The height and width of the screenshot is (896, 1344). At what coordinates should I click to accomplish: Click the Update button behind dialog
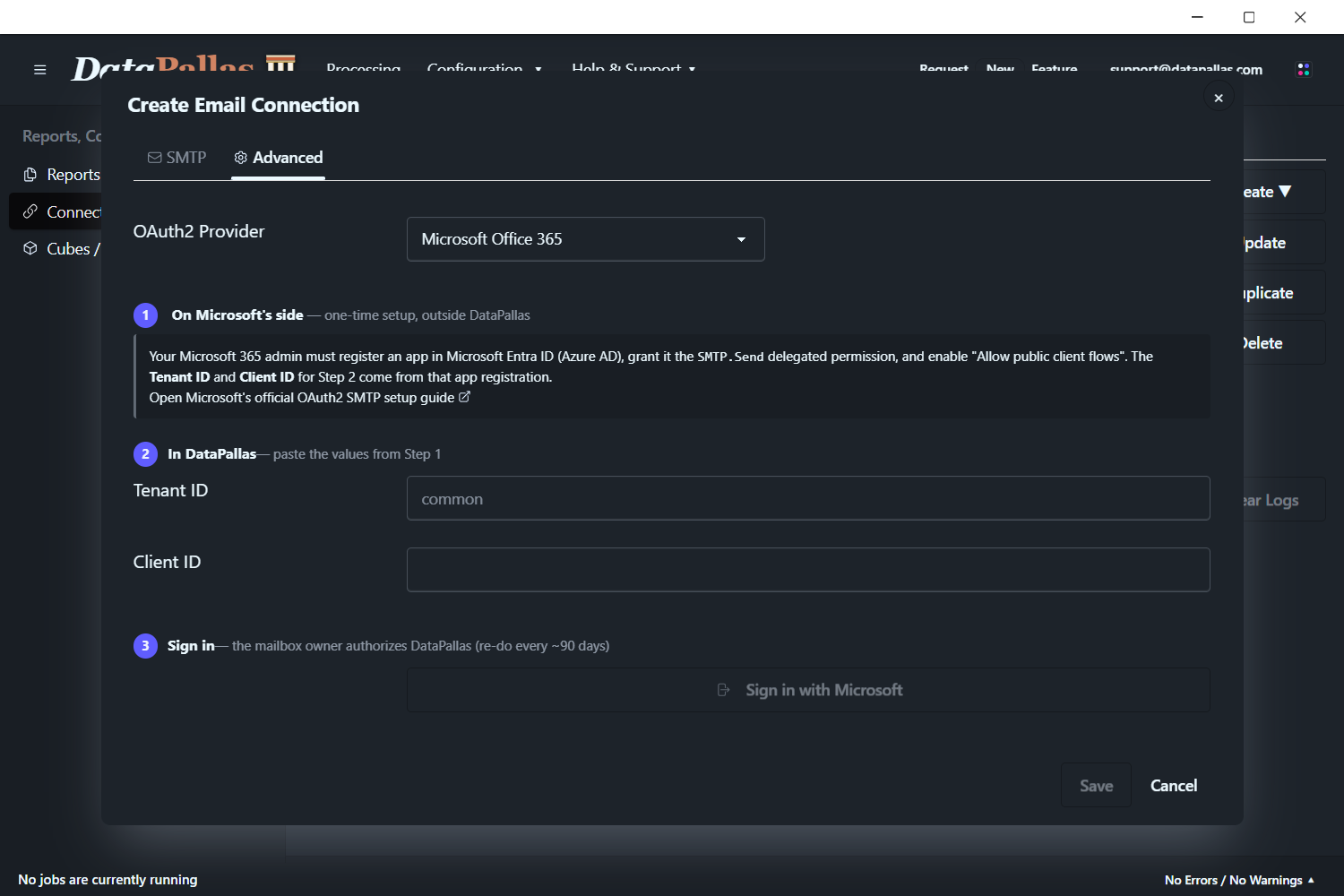pos(1284,243)
